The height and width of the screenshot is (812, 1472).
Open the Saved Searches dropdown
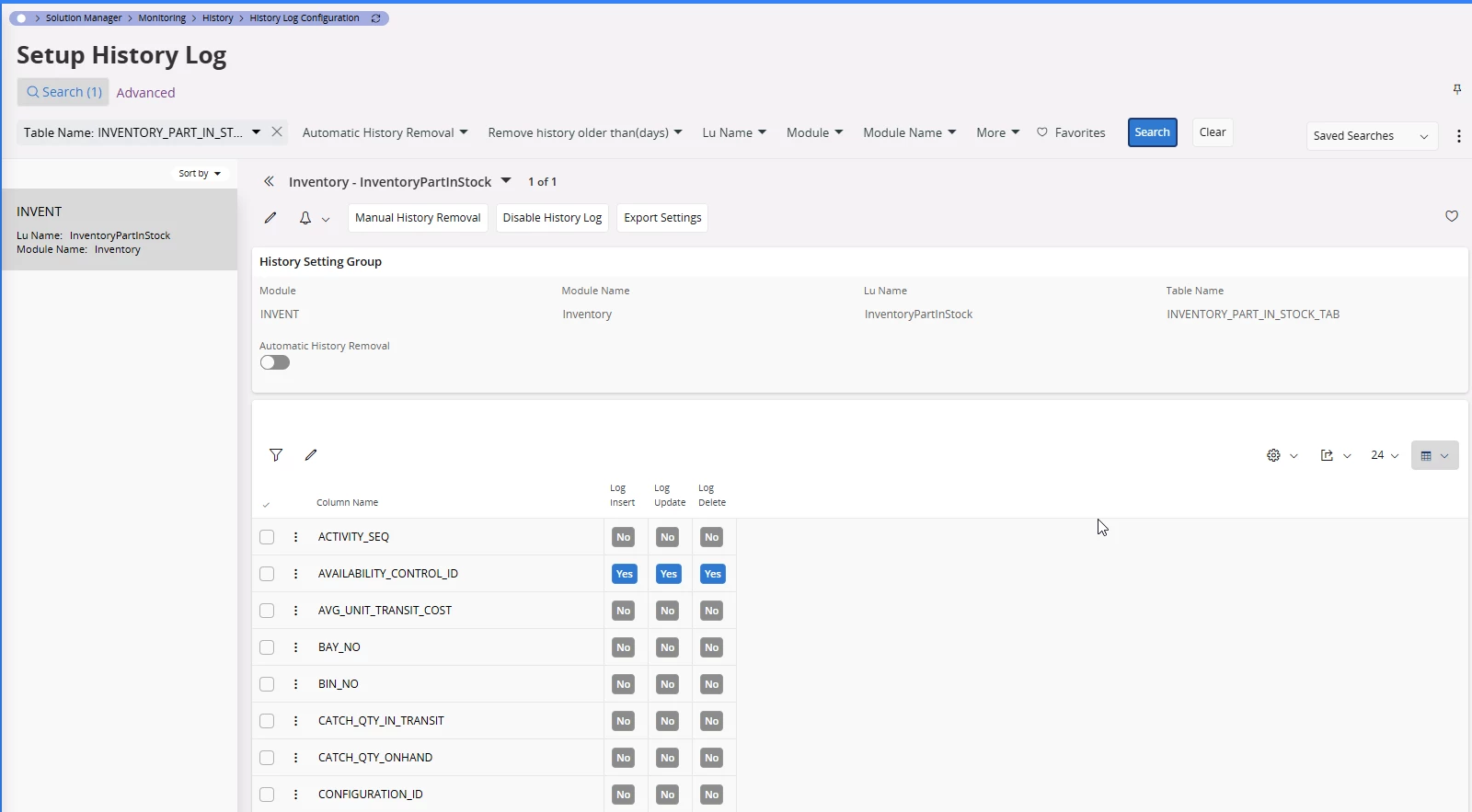[x=1371, y=136]
